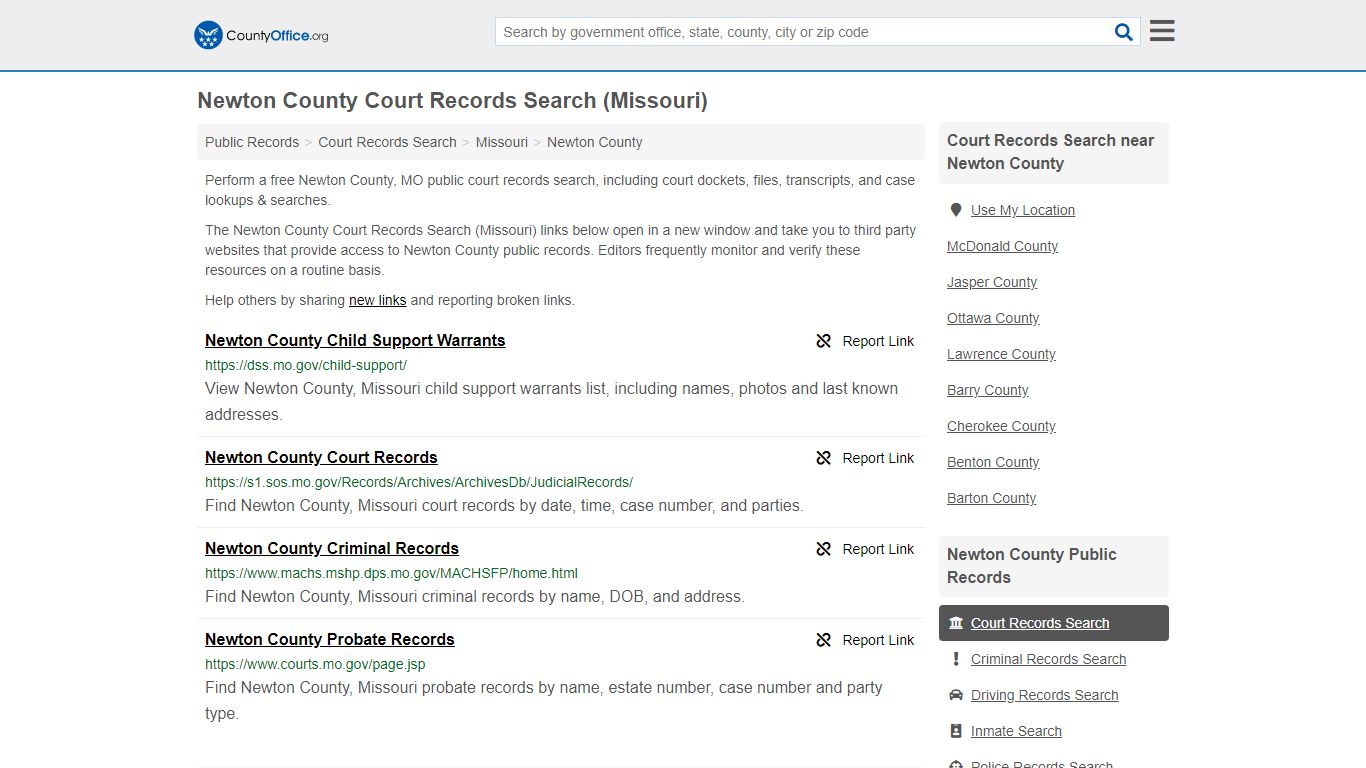Open Newton County Probate Records title
The image size is (1366, 768).
[x=330, y=639]
